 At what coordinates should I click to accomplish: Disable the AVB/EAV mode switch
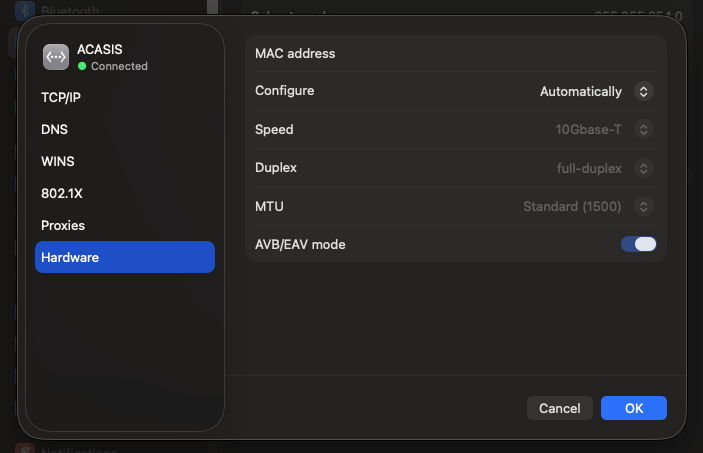638,244
